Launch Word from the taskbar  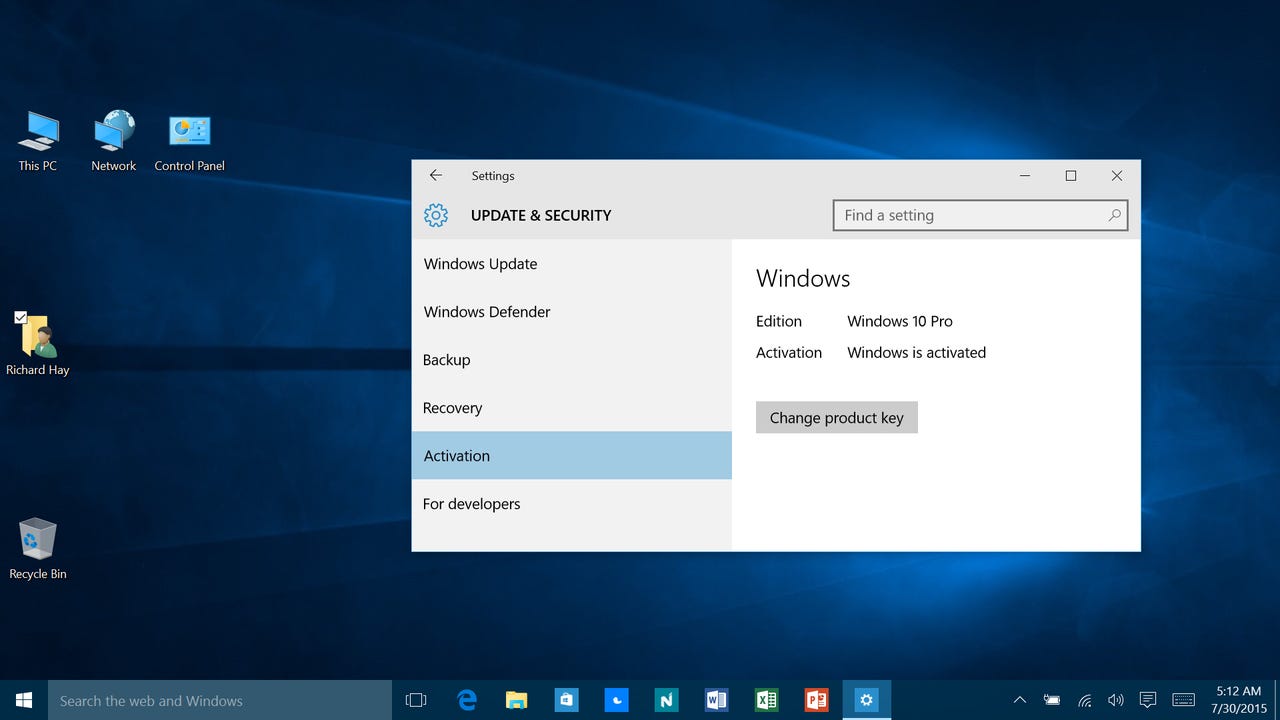[716, 700]
